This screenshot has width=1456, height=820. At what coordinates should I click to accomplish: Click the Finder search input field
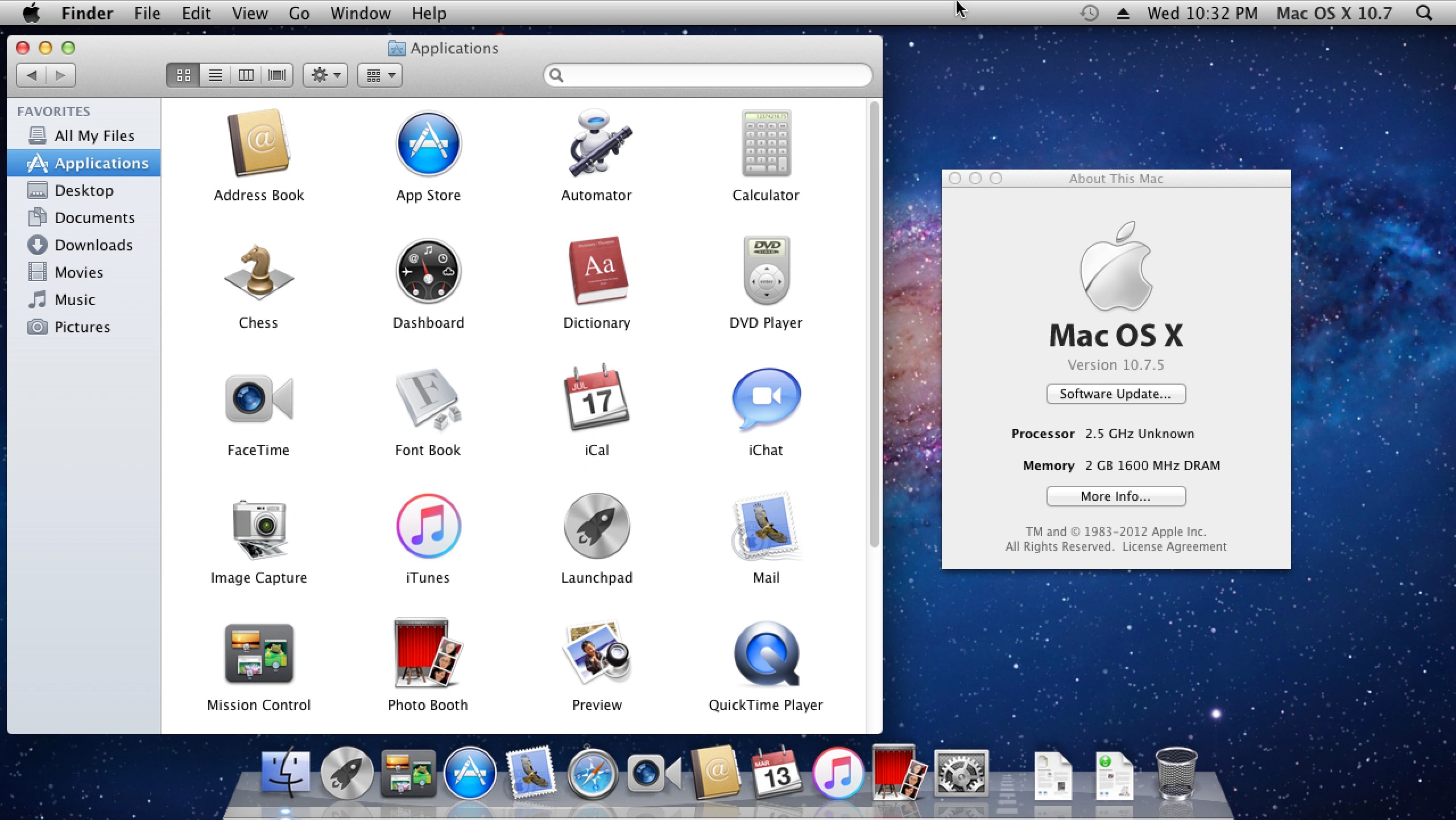click(x=711, y=74)
